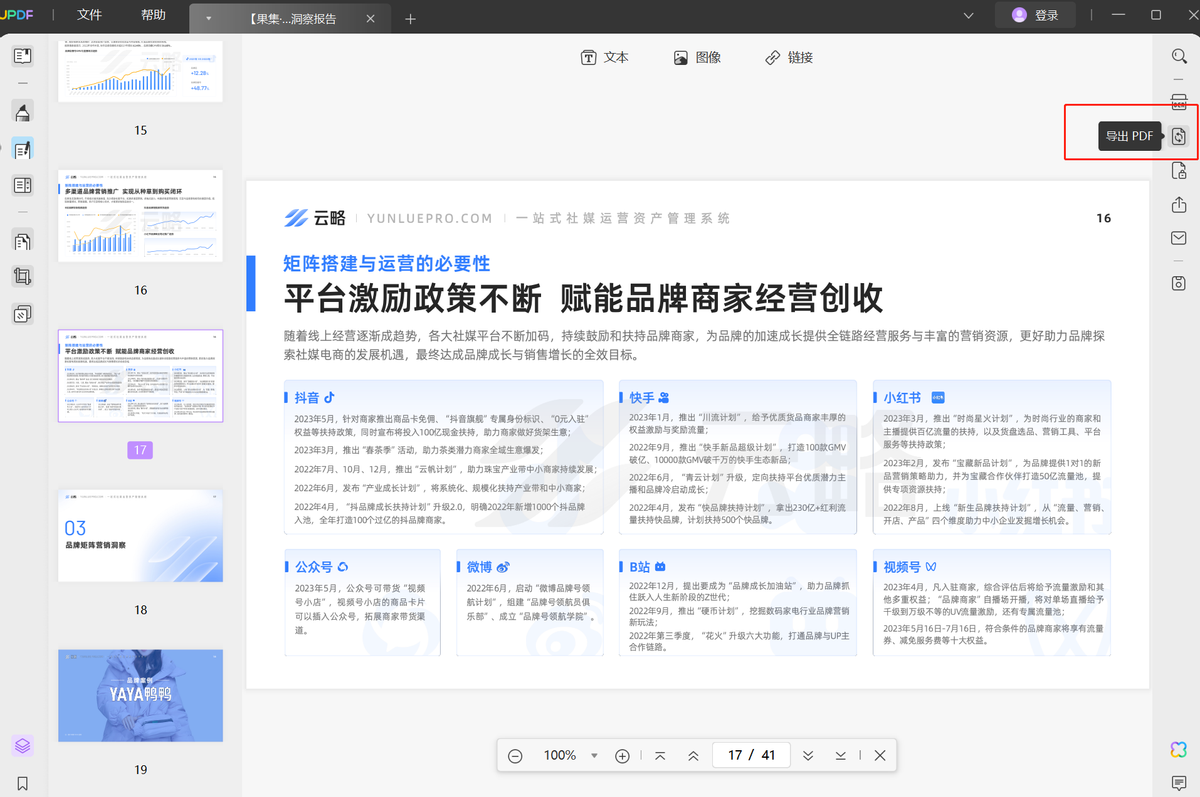This screenshot has height=797, width=1200.
Task: Jump to last page arrow
Action: 840,756
